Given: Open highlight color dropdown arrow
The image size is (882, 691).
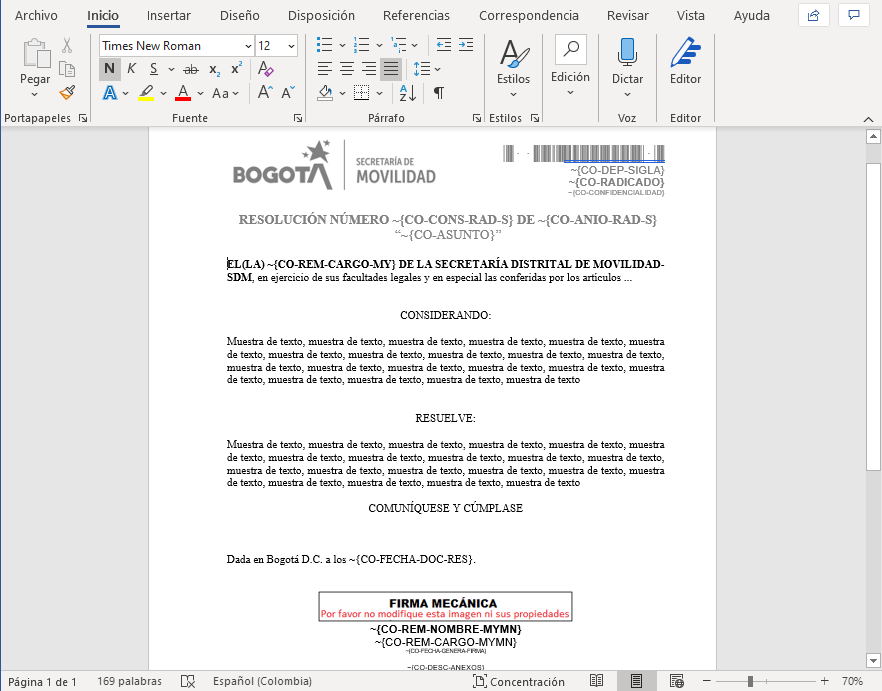Looking at the screenshot, I should coord(163,93).
